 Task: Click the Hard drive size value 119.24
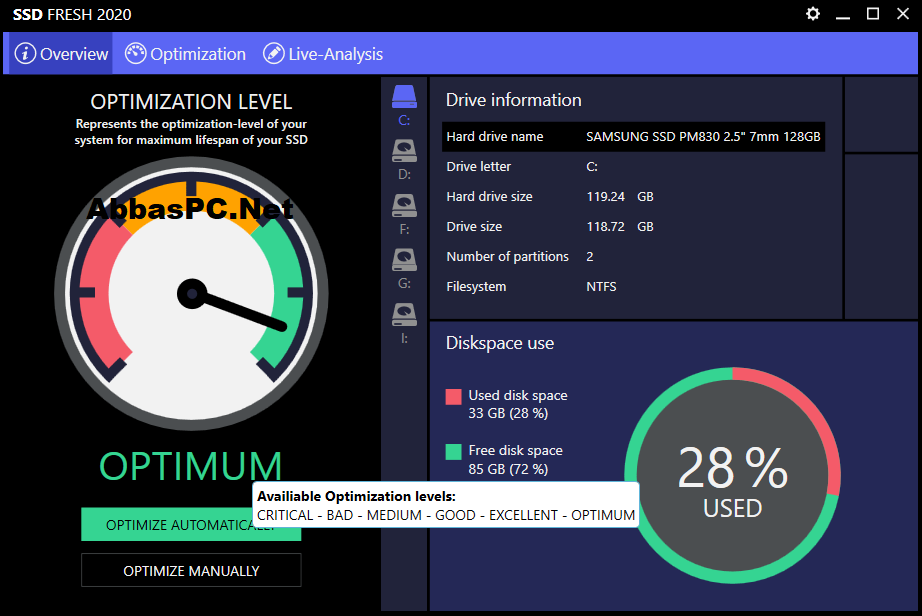pos(605,196)
